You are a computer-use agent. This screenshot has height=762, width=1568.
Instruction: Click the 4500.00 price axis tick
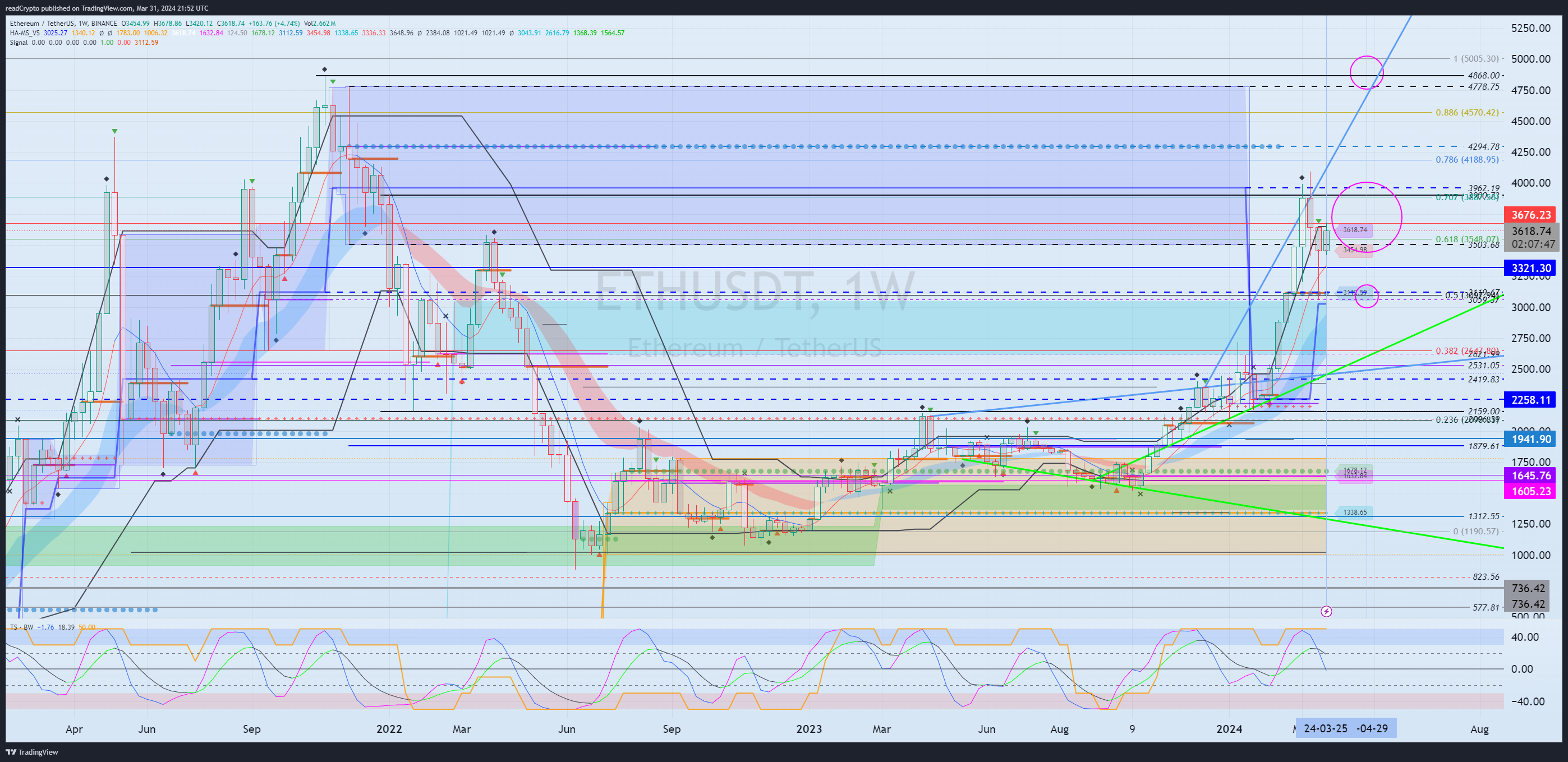click(x=1531, y=121)
